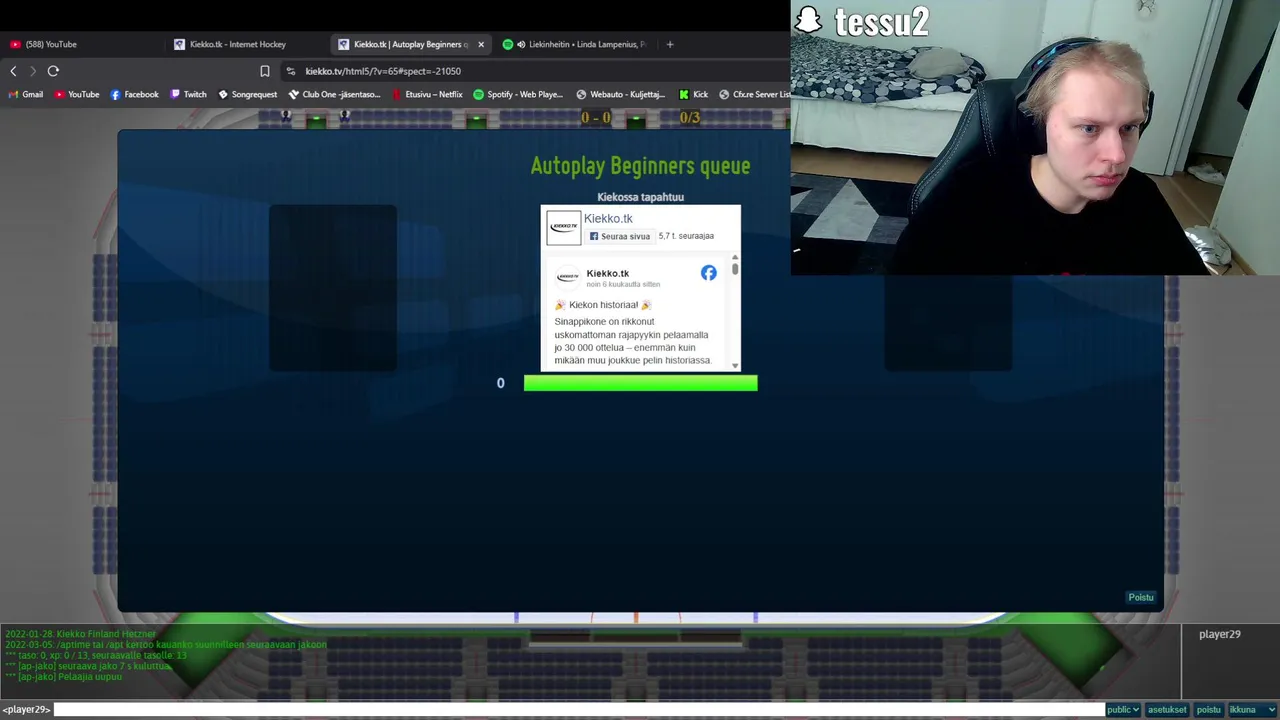The image size is (1280, 720).
Task: Click the 0 - 0 scoreboard score
Action: (x=595, y=118)
